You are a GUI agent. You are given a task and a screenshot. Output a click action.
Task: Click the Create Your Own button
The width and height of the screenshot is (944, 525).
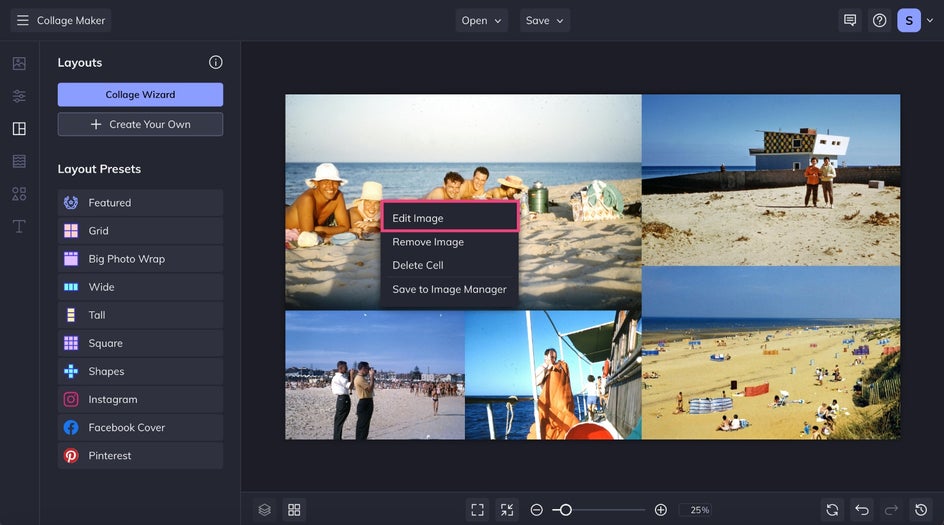(x=140, y=124)
